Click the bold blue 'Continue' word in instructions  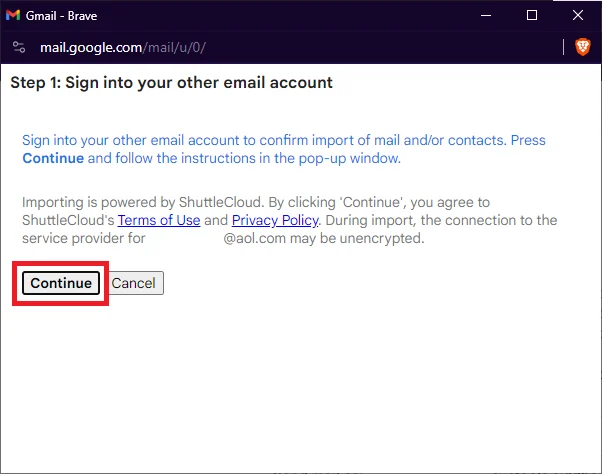[x=53, y=158]
